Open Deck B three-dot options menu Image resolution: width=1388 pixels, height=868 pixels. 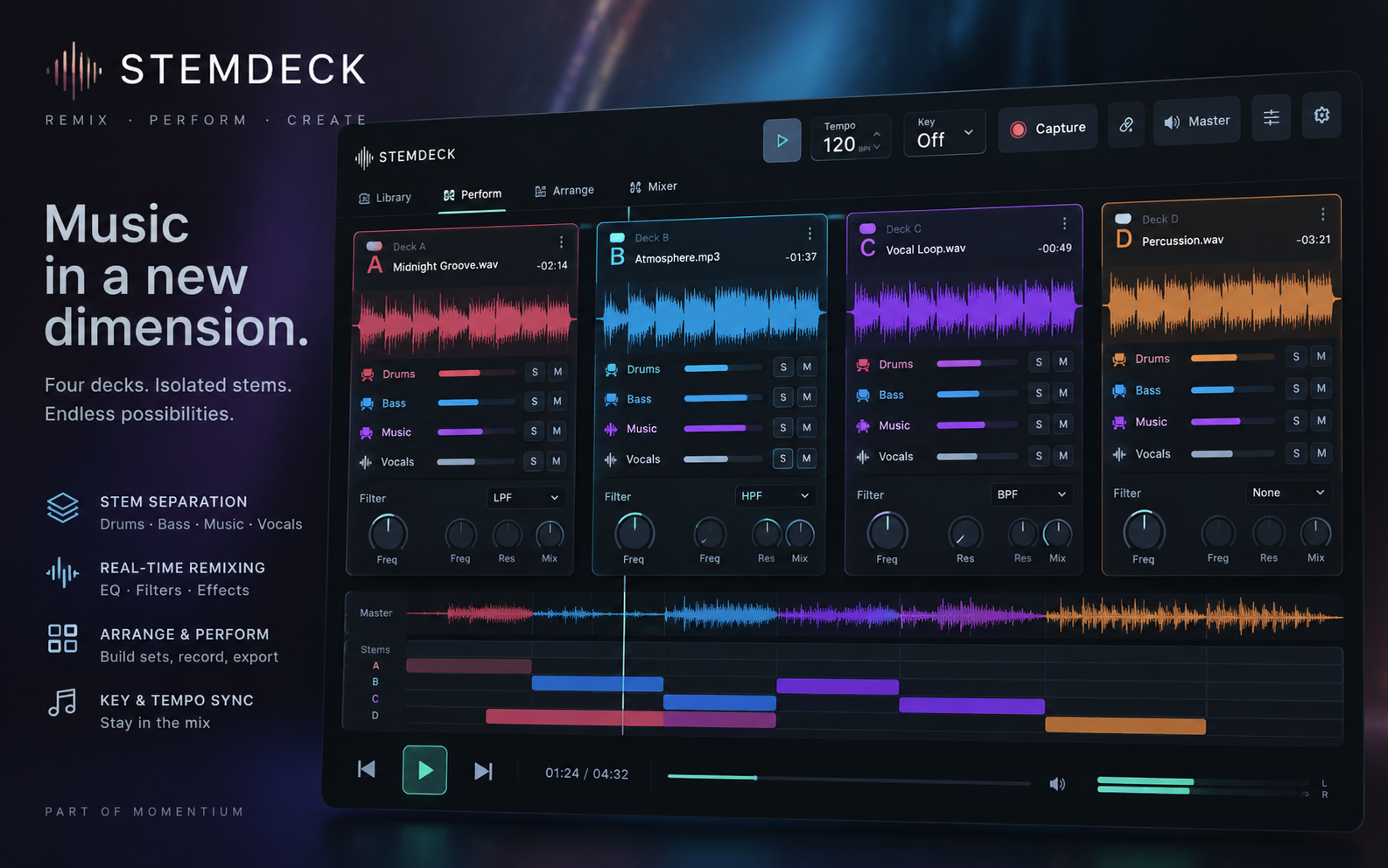click(x=810, y=234)
